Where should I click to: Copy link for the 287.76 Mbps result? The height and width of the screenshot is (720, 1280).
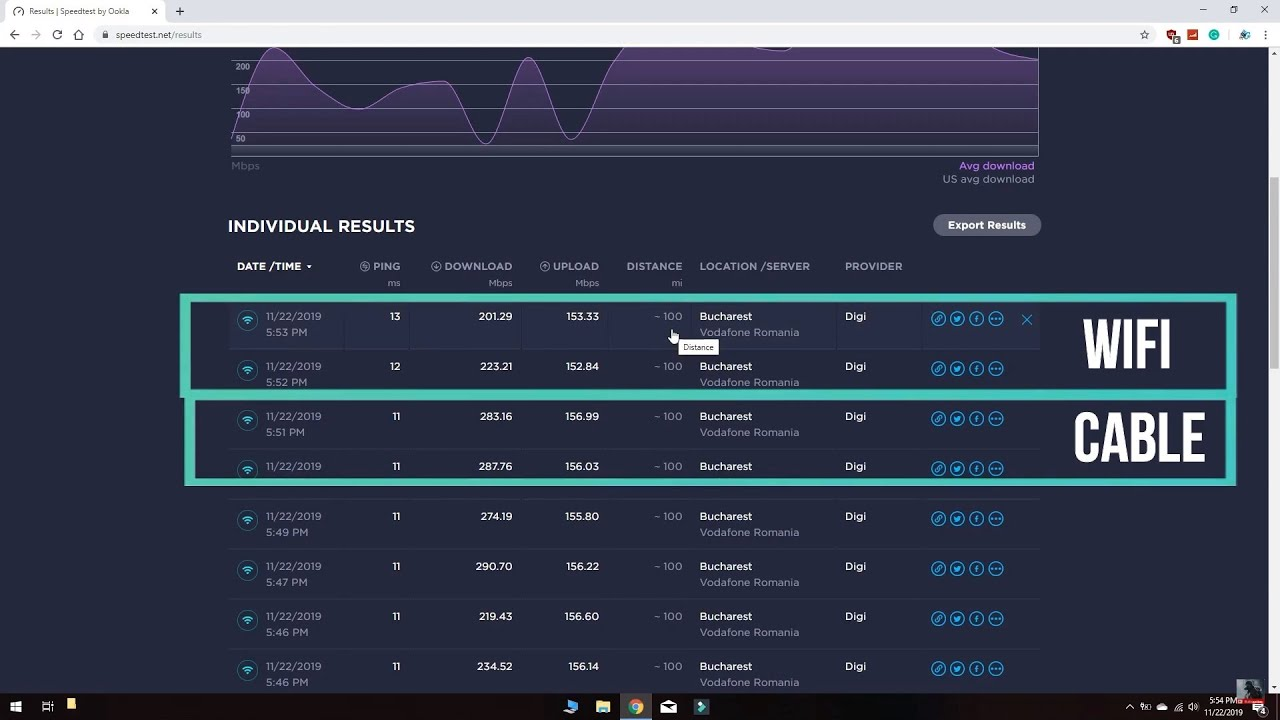(x=938, y=469)
